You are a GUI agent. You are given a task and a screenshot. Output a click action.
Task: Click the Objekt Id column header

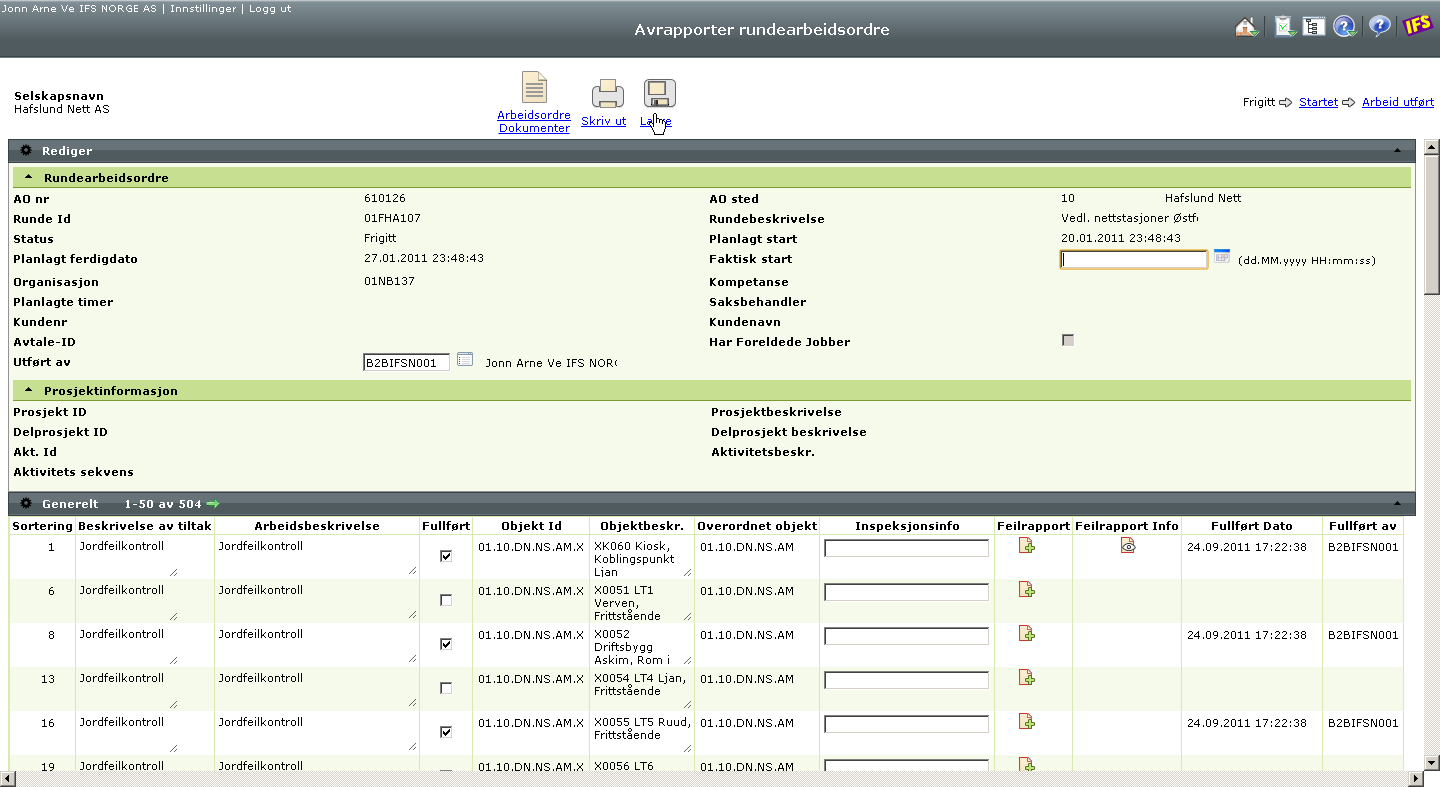point(531,526)
